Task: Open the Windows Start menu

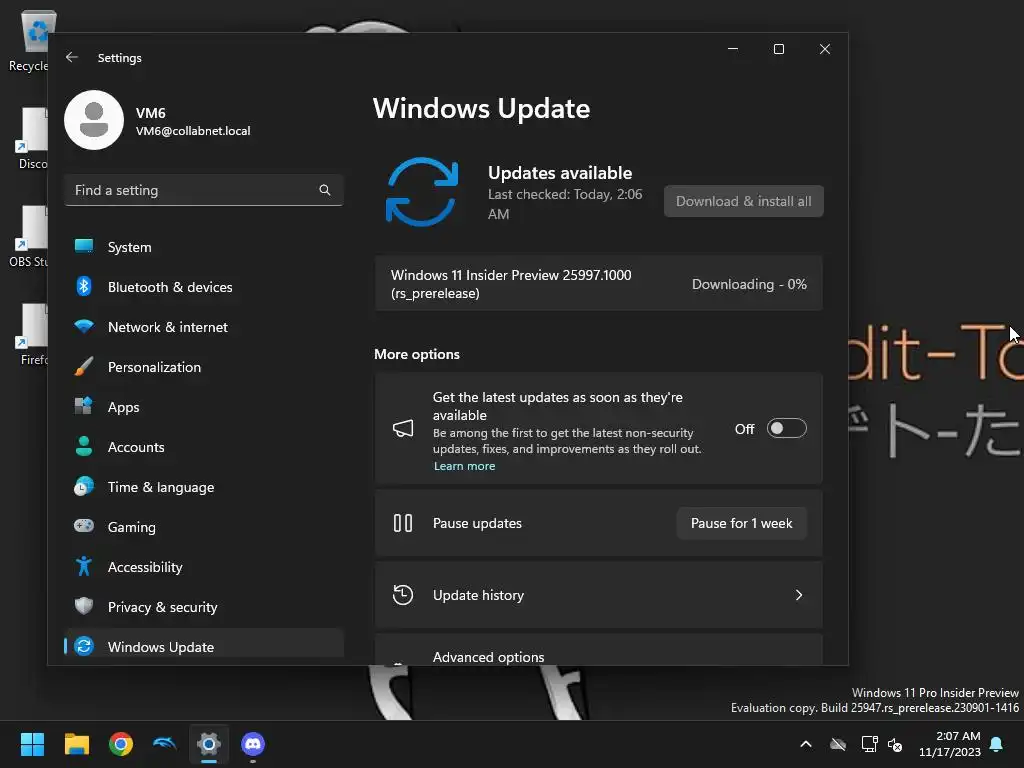Action: (32, 744)
